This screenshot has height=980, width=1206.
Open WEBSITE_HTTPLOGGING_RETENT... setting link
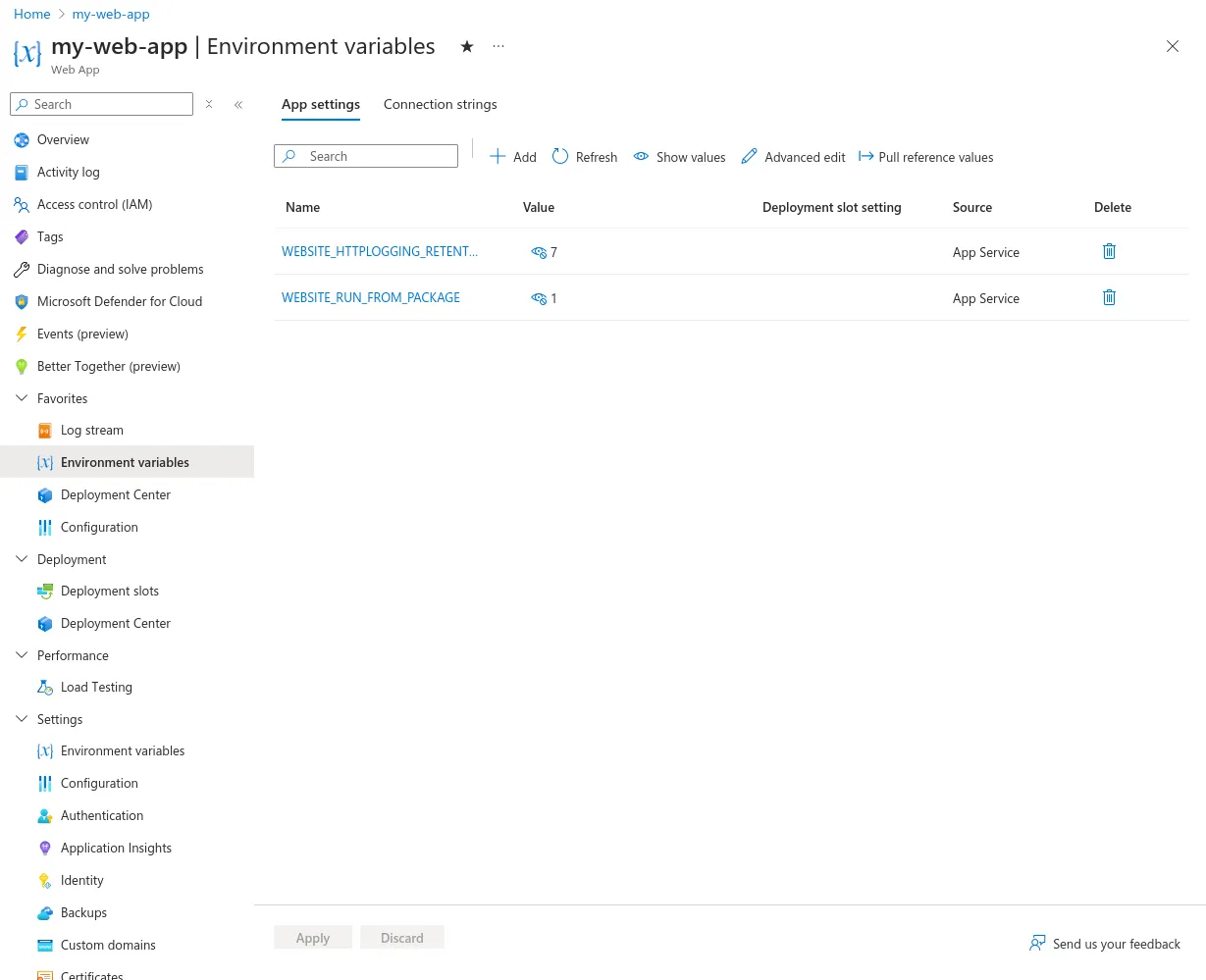(380, 251)
